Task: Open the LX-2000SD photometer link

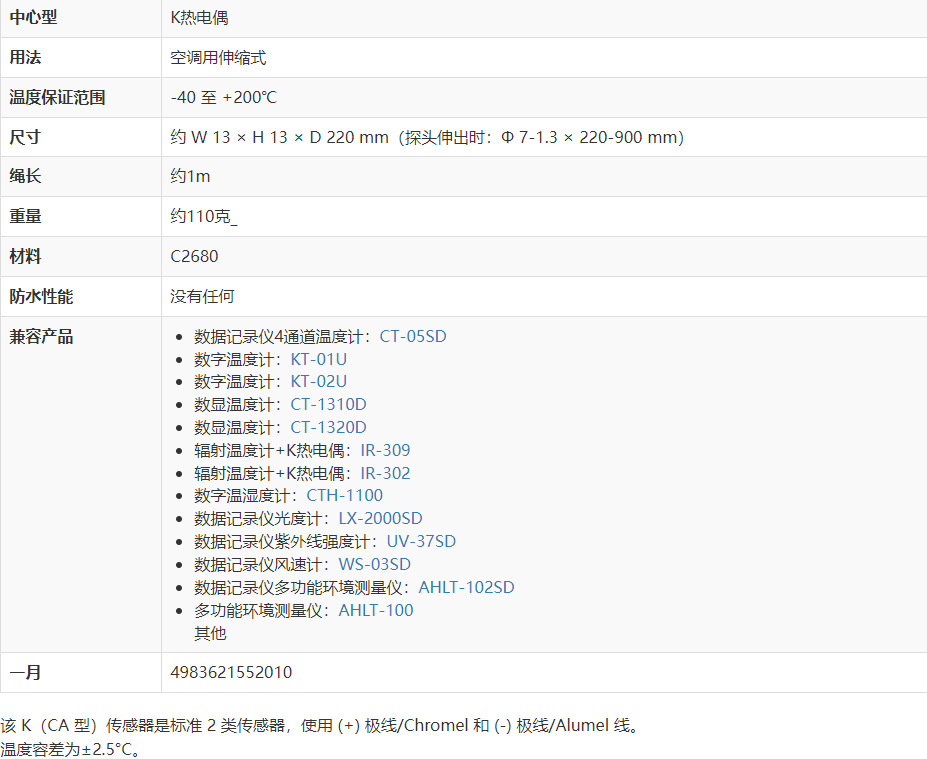Action: tap(380, 518)
